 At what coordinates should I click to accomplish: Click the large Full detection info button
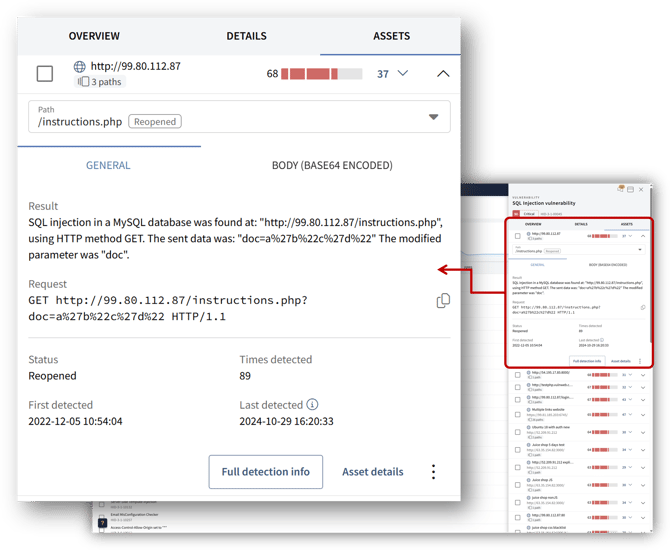(266, 472)
